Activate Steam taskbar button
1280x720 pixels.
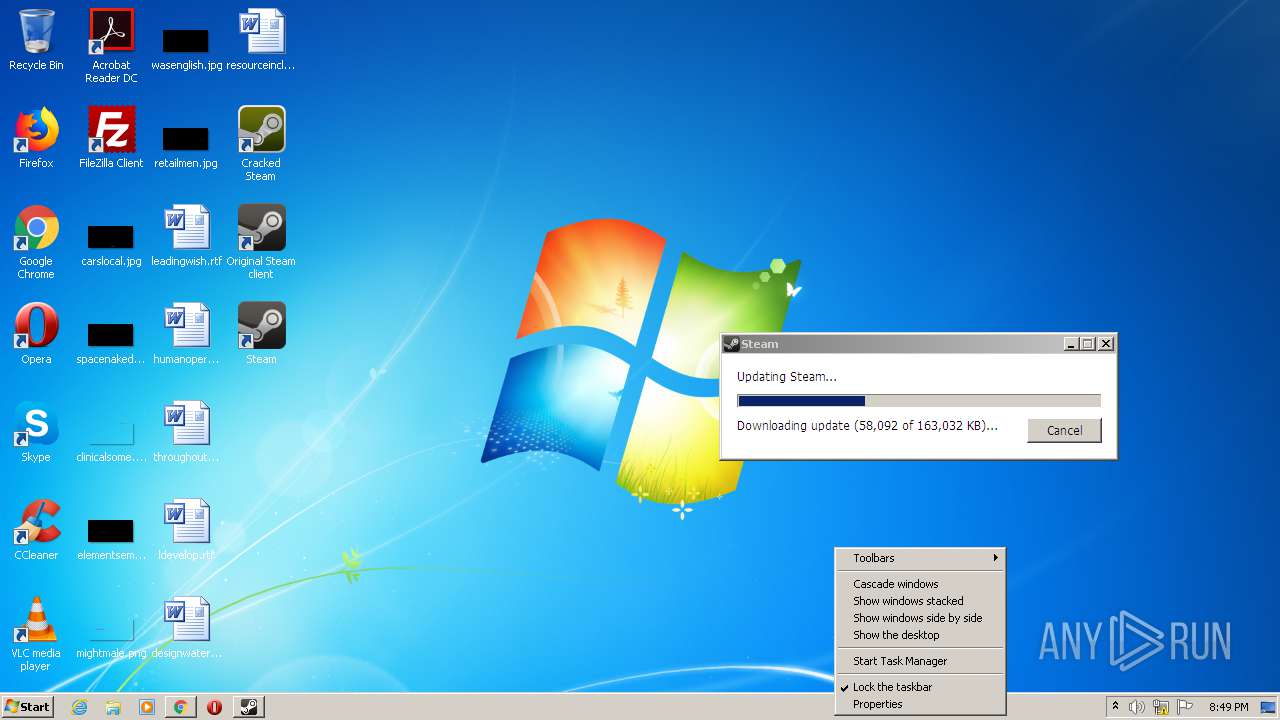pos(248,707)
